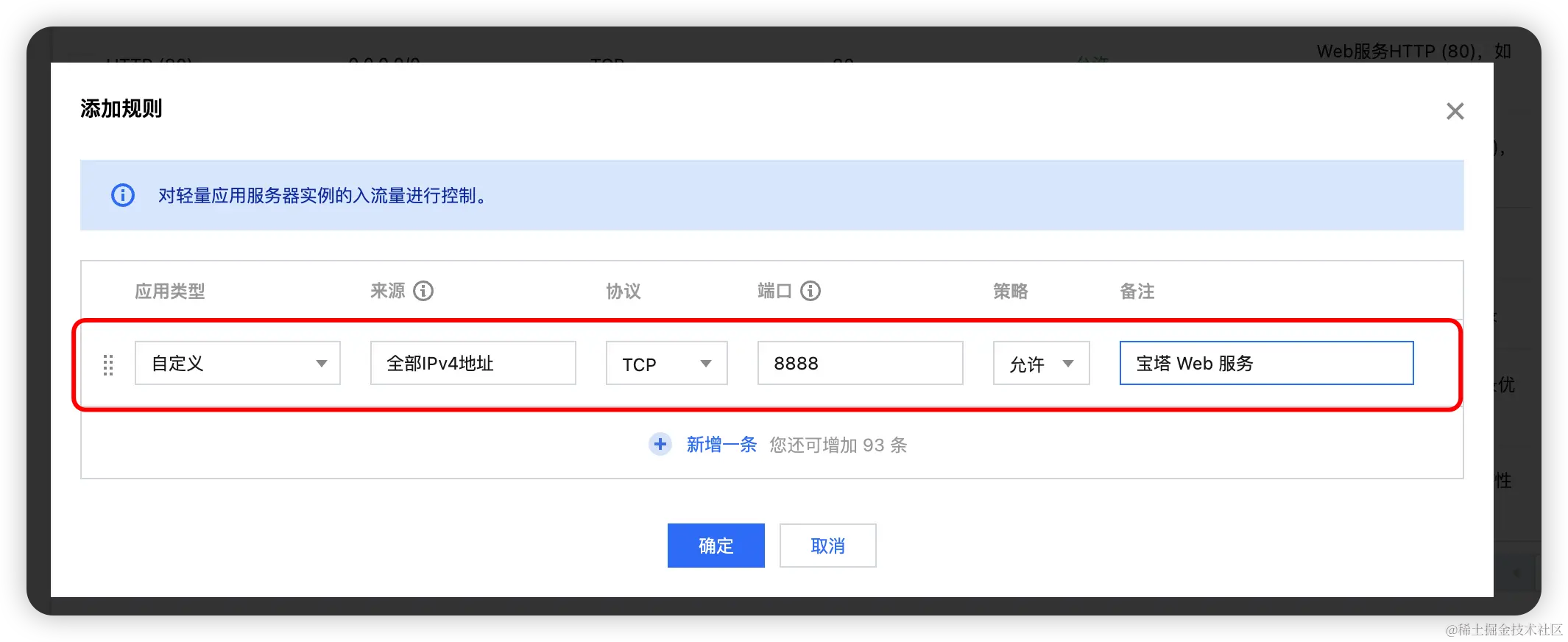Click the info icon in the blue notice banner

[123, 195]
